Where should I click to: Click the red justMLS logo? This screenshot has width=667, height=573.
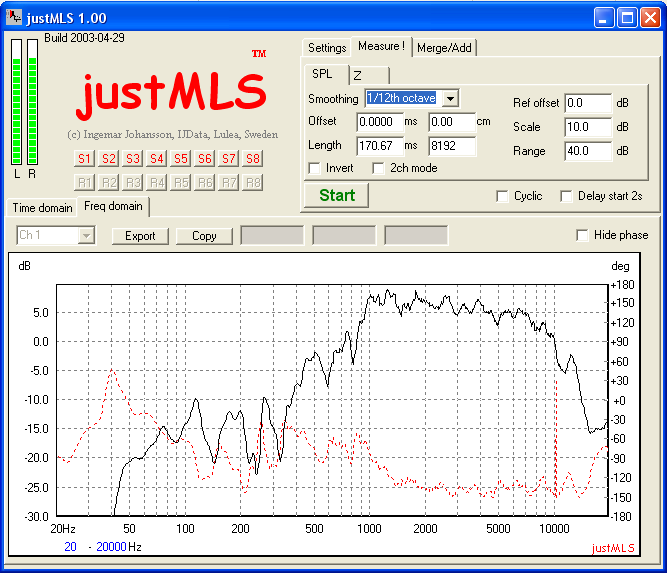[171, 95]
